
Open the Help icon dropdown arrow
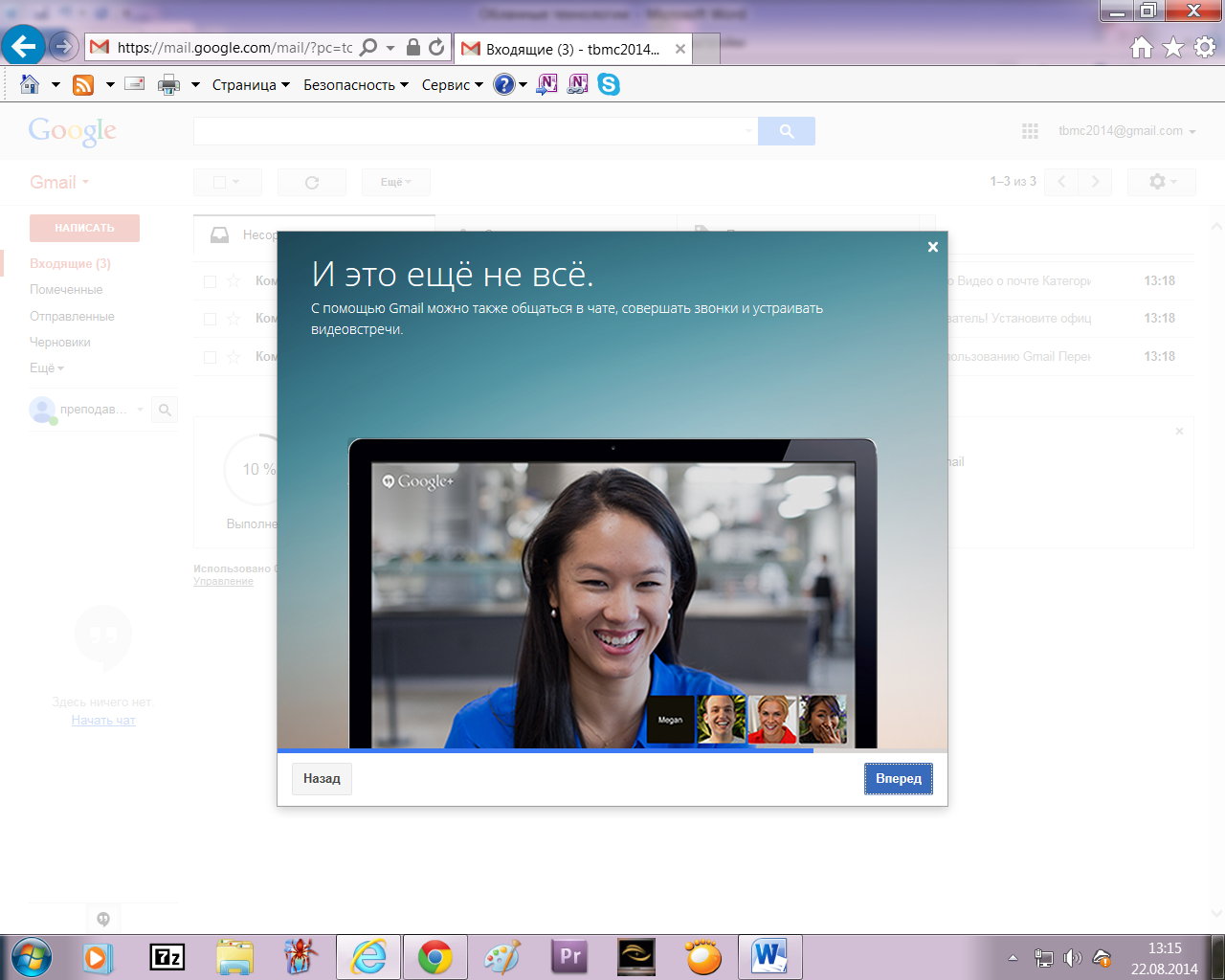523,84
